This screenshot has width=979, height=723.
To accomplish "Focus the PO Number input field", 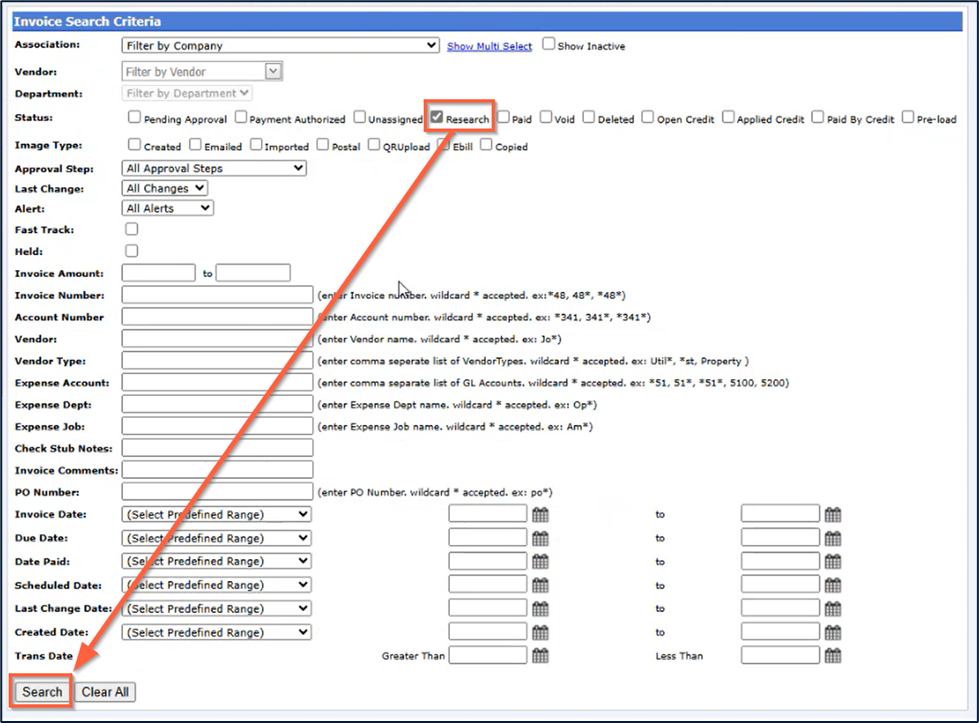I will 217,491.
